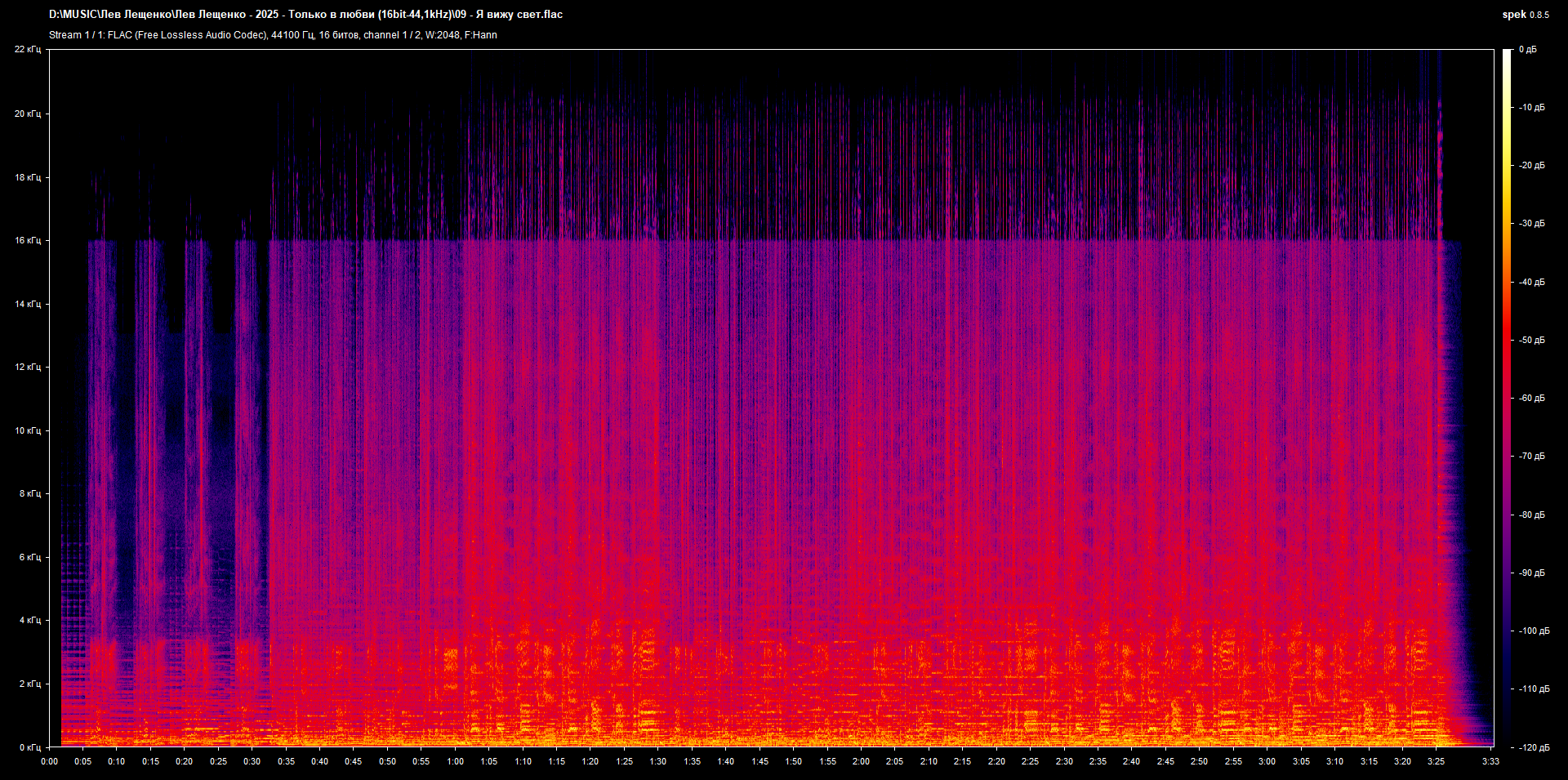Click the 16 кГц frequency axis label

point(28,240)
